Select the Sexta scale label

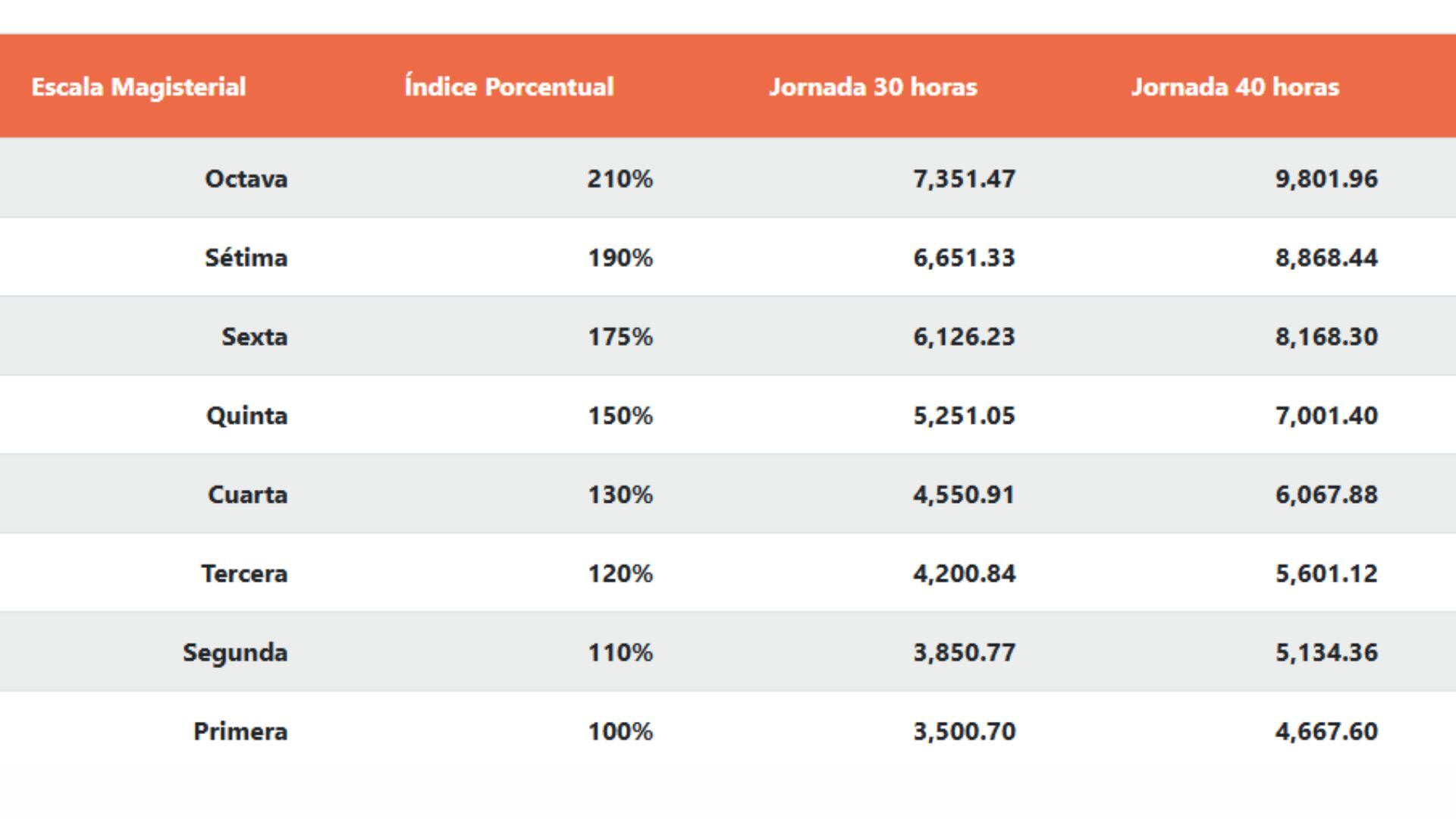tap(255, 337)
